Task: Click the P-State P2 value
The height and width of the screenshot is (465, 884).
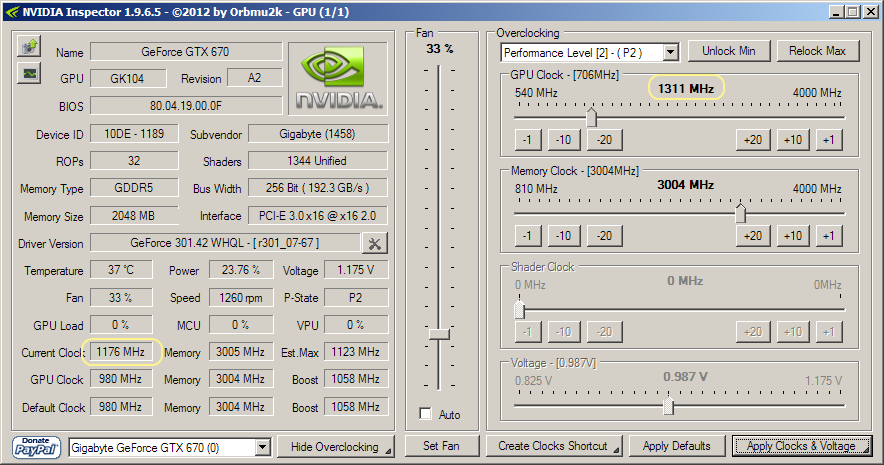Action: pos(356,298)
